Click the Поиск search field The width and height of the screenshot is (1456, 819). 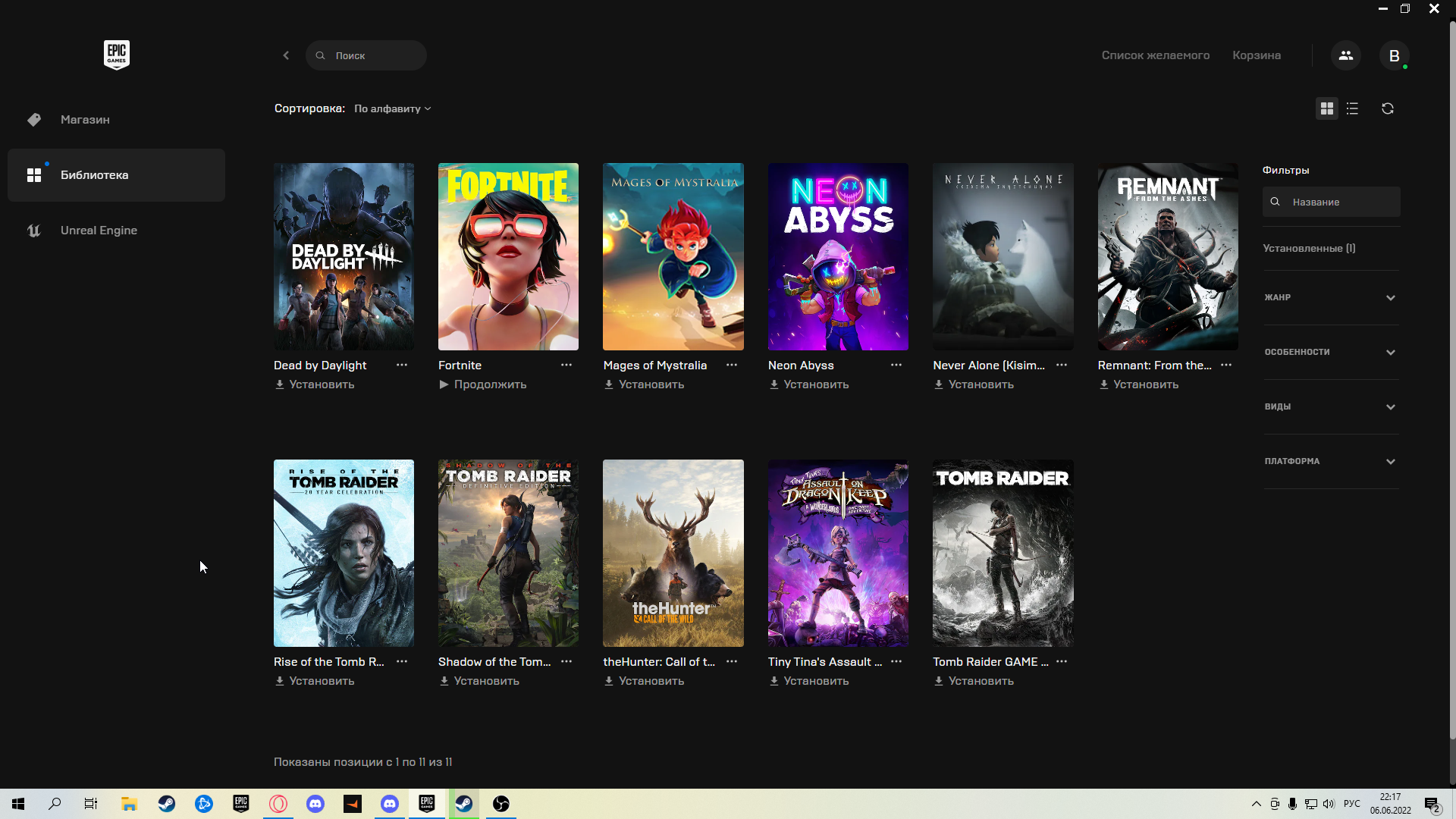point(366,55)
